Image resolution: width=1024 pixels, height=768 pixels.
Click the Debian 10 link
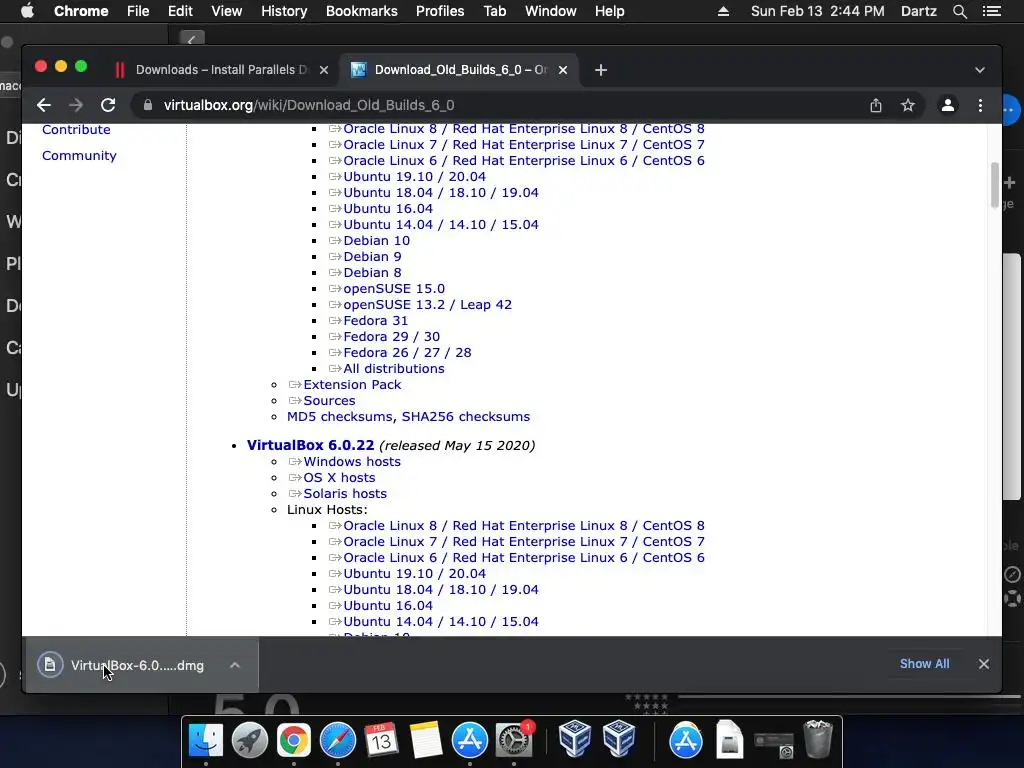377,241
